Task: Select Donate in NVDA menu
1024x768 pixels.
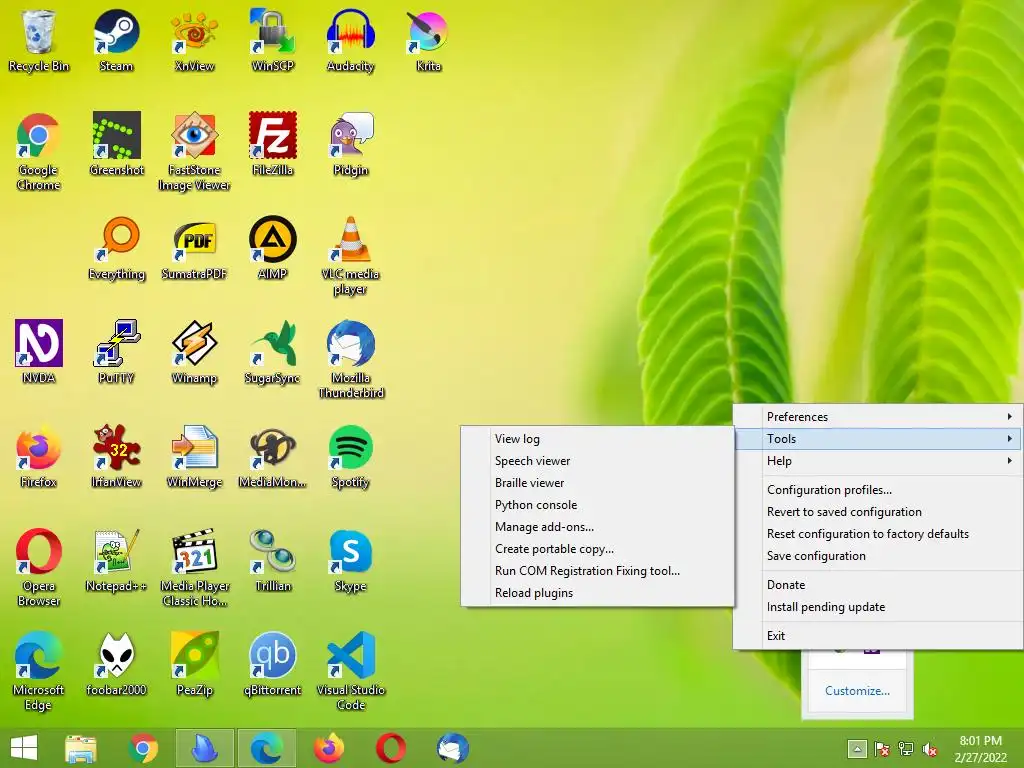Action: pyautogui.click(x=878, y=585)
